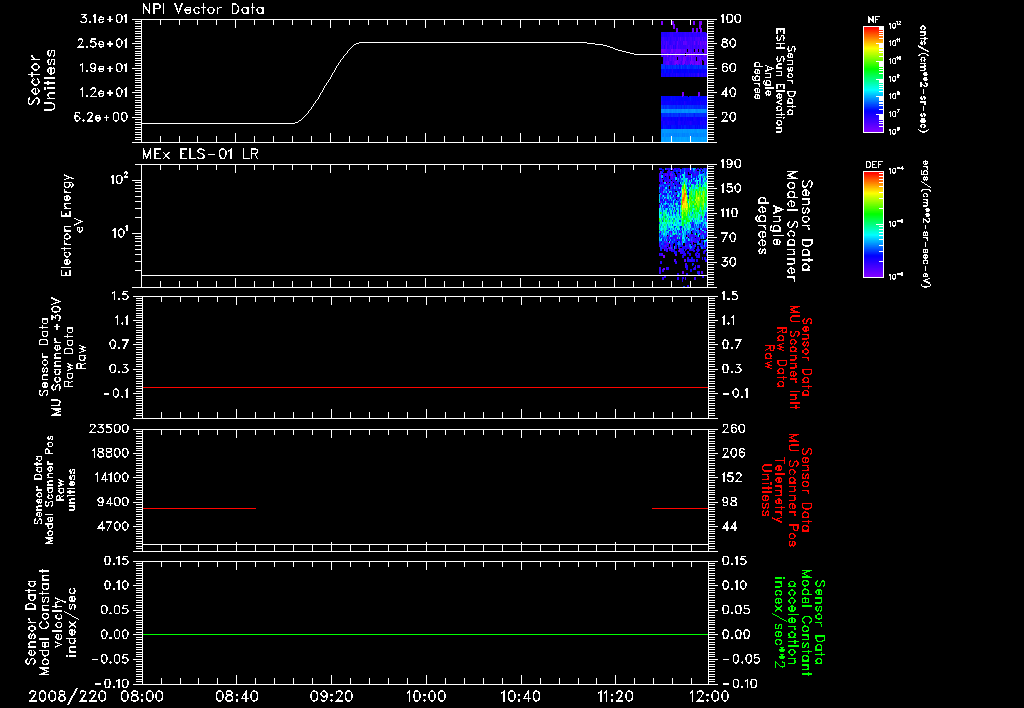Click the 10:00 time tick label
This screenshot has width=1024, height=708.
pyautogui.click(x=426, y=696)
